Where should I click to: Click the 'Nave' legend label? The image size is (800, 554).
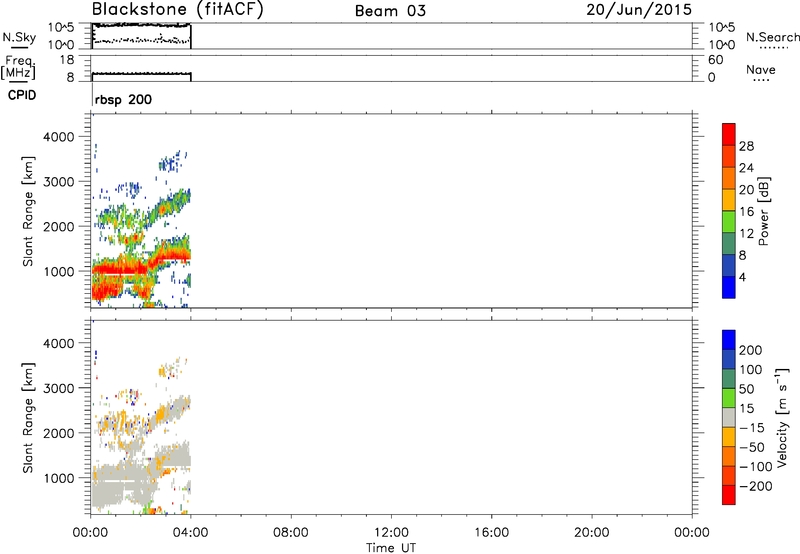point(761,70)
